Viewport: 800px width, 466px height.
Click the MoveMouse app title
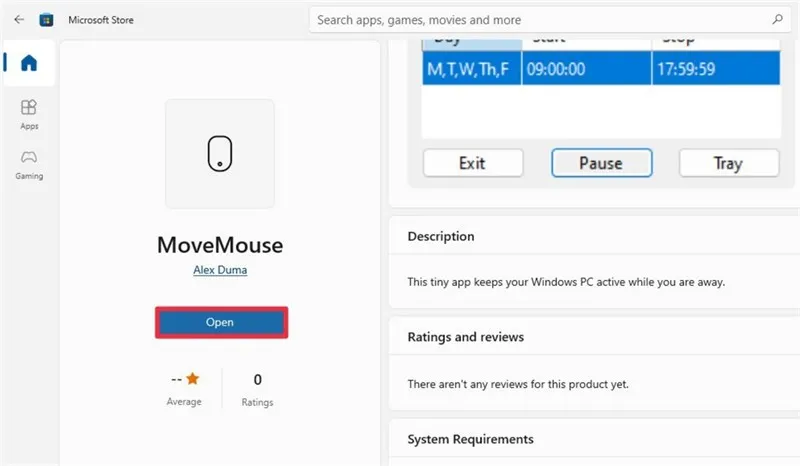[x=220, y=245]
